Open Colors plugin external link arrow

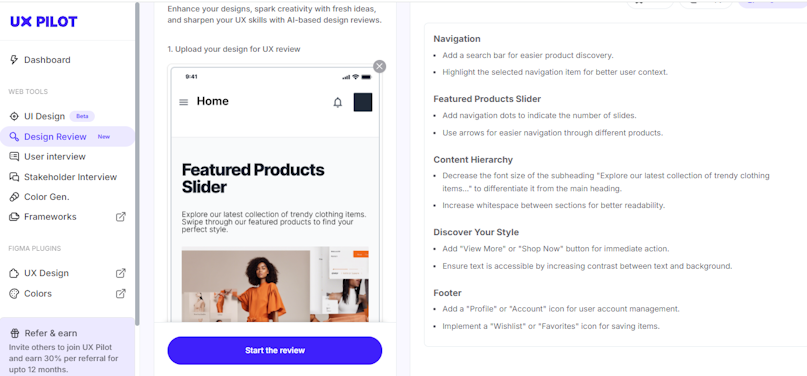coord(120,294)
